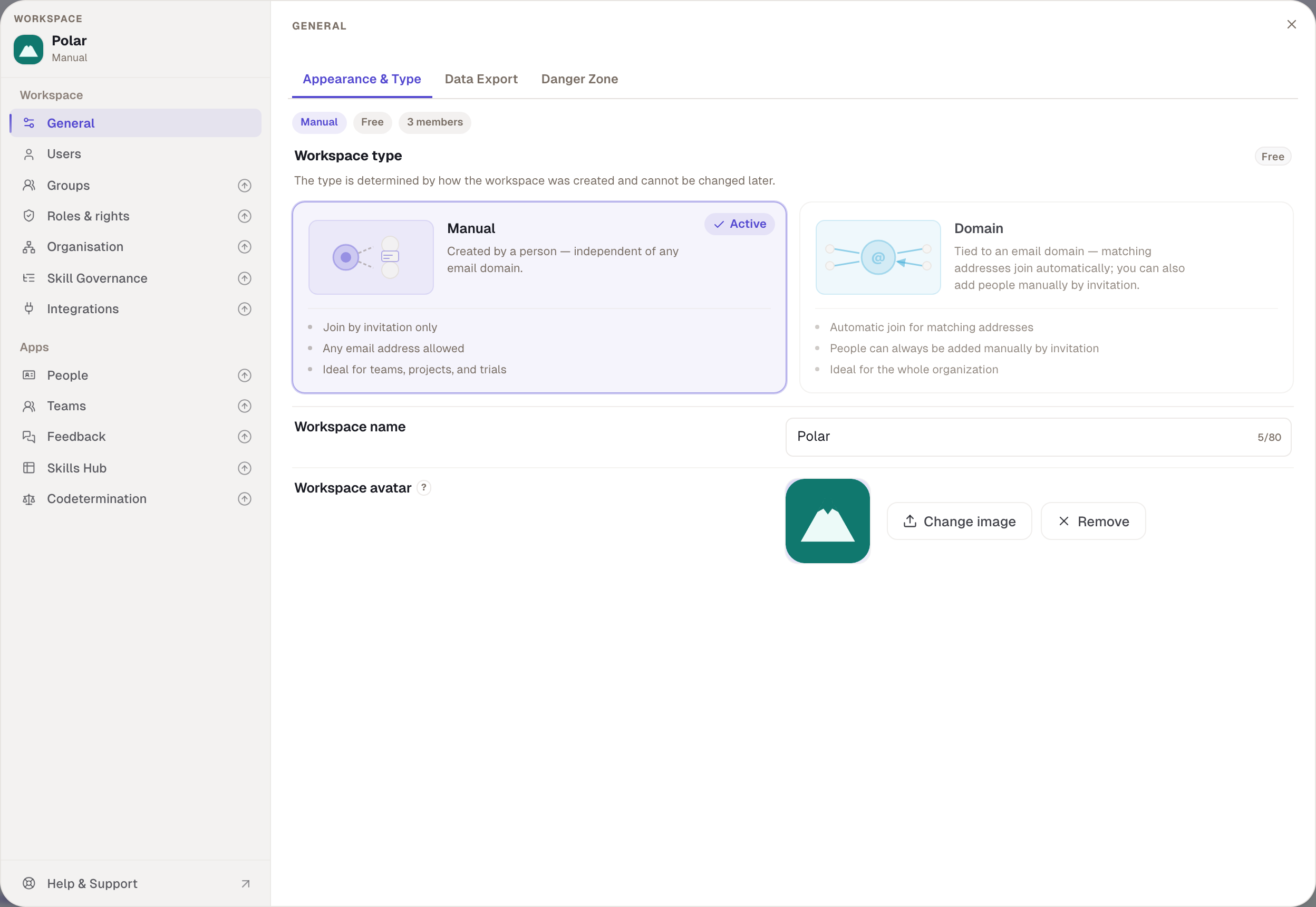Click the Polar mountain logo in sidebar header
Image resolution: width=1316 pixels, height=907 pixels.
point(28,50)
